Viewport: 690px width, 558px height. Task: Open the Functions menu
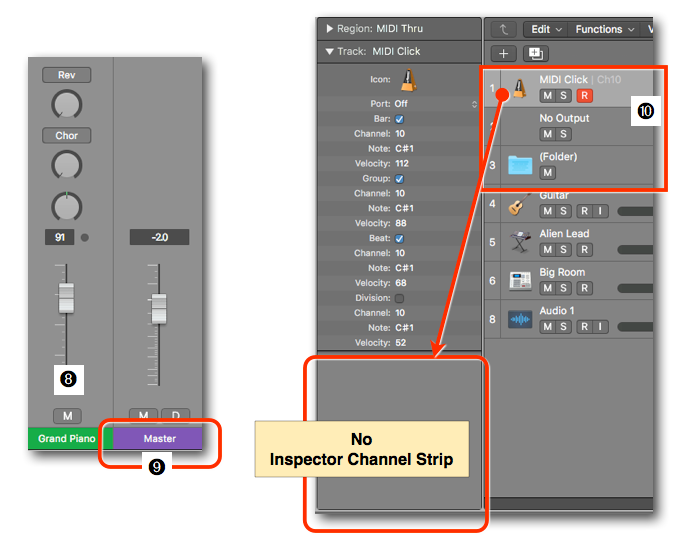click(604, 30)
